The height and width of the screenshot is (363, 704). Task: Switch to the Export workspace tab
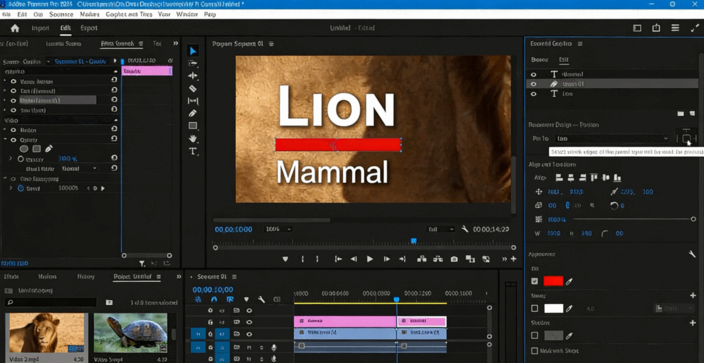click(88, 28)
